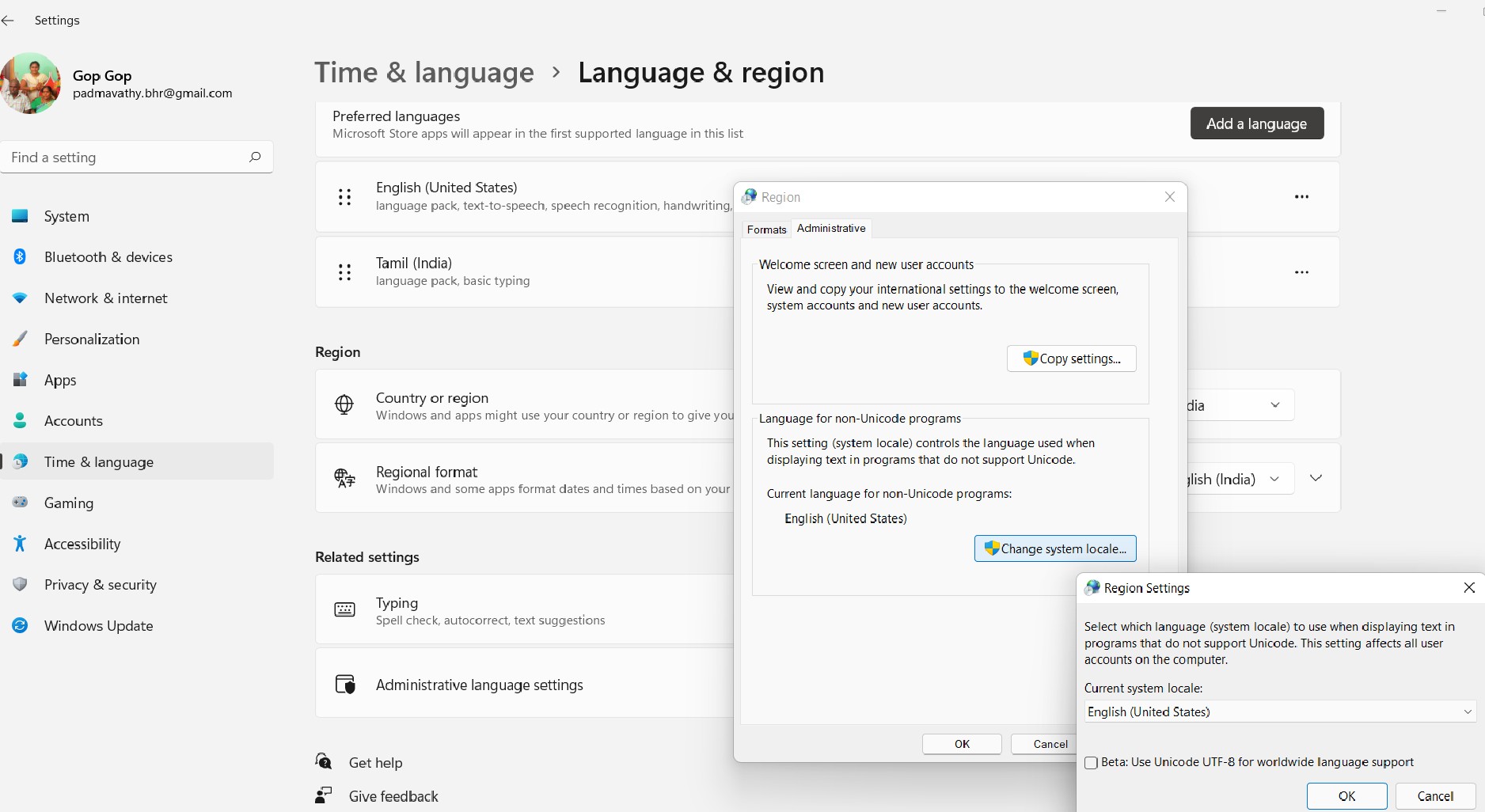
Task: Open the Current system locale dropdown
Action: [1280, 711]
